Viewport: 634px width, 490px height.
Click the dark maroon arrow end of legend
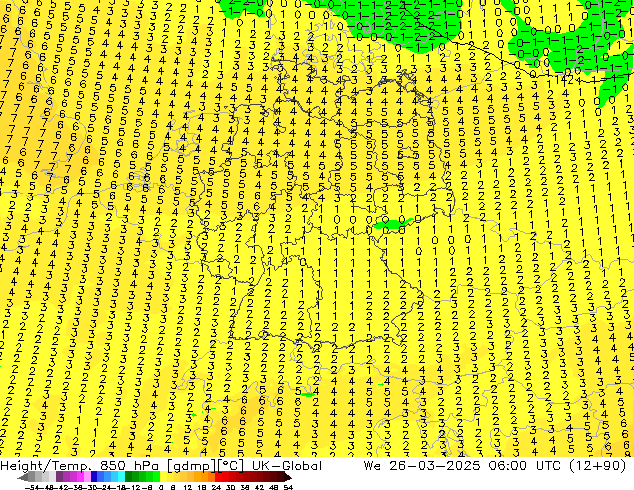pyautogui.click(x=288, y=478)
